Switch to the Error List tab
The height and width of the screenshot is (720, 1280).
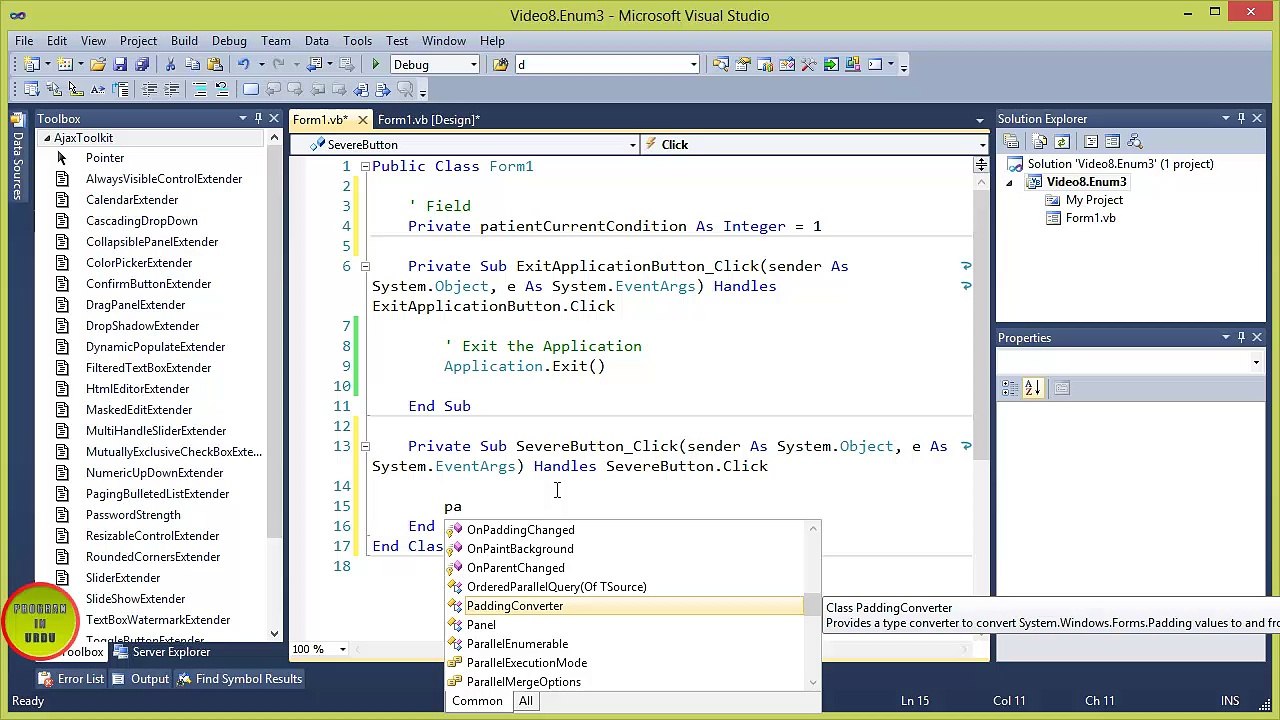(70, 679)
